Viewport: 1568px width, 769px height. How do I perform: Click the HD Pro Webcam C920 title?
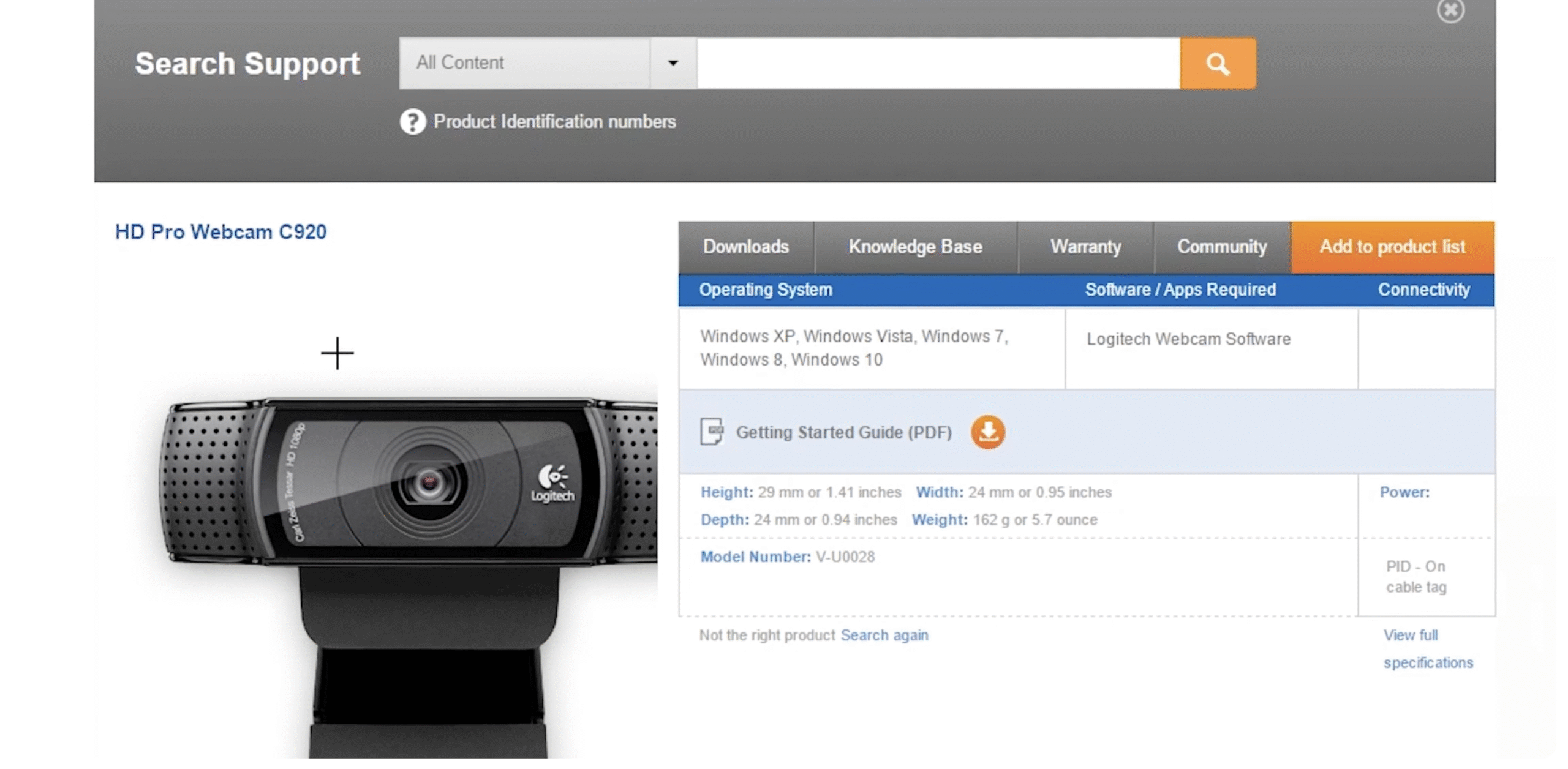pos(221,232)
